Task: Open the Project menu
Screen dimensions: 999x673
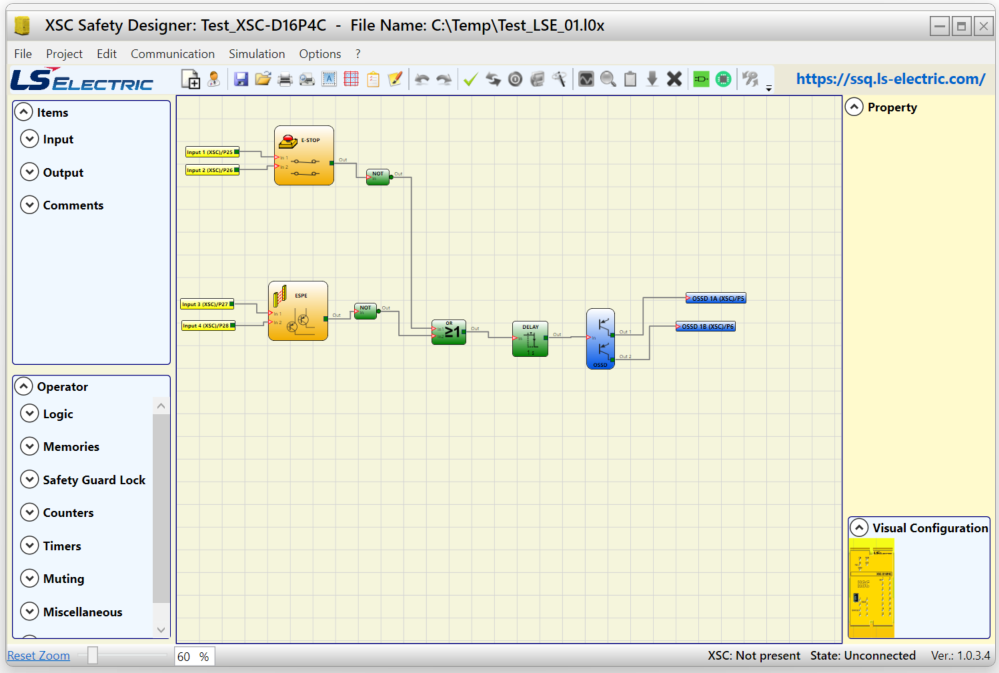Action: pyautogui.click(x=64, y=54)
